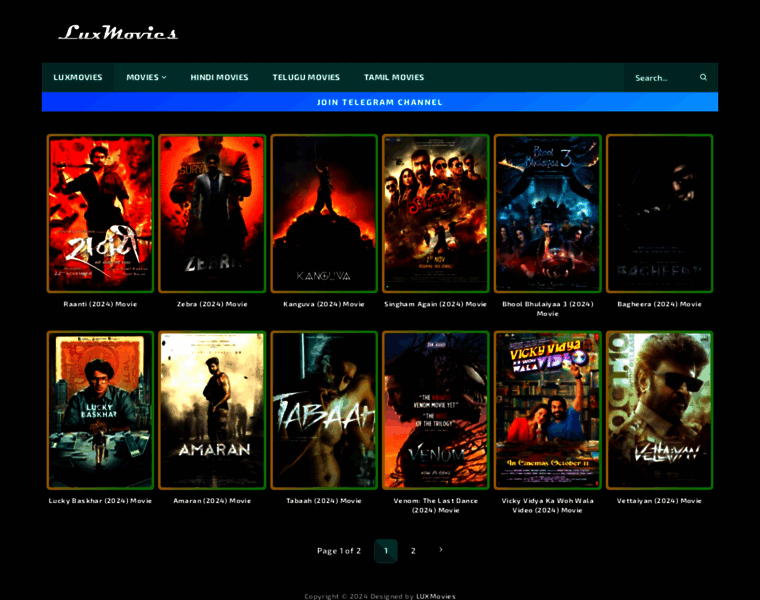
Task: Open the Bhool Bhulaiyaa 3 poster
Action: [x=548, y=213]
